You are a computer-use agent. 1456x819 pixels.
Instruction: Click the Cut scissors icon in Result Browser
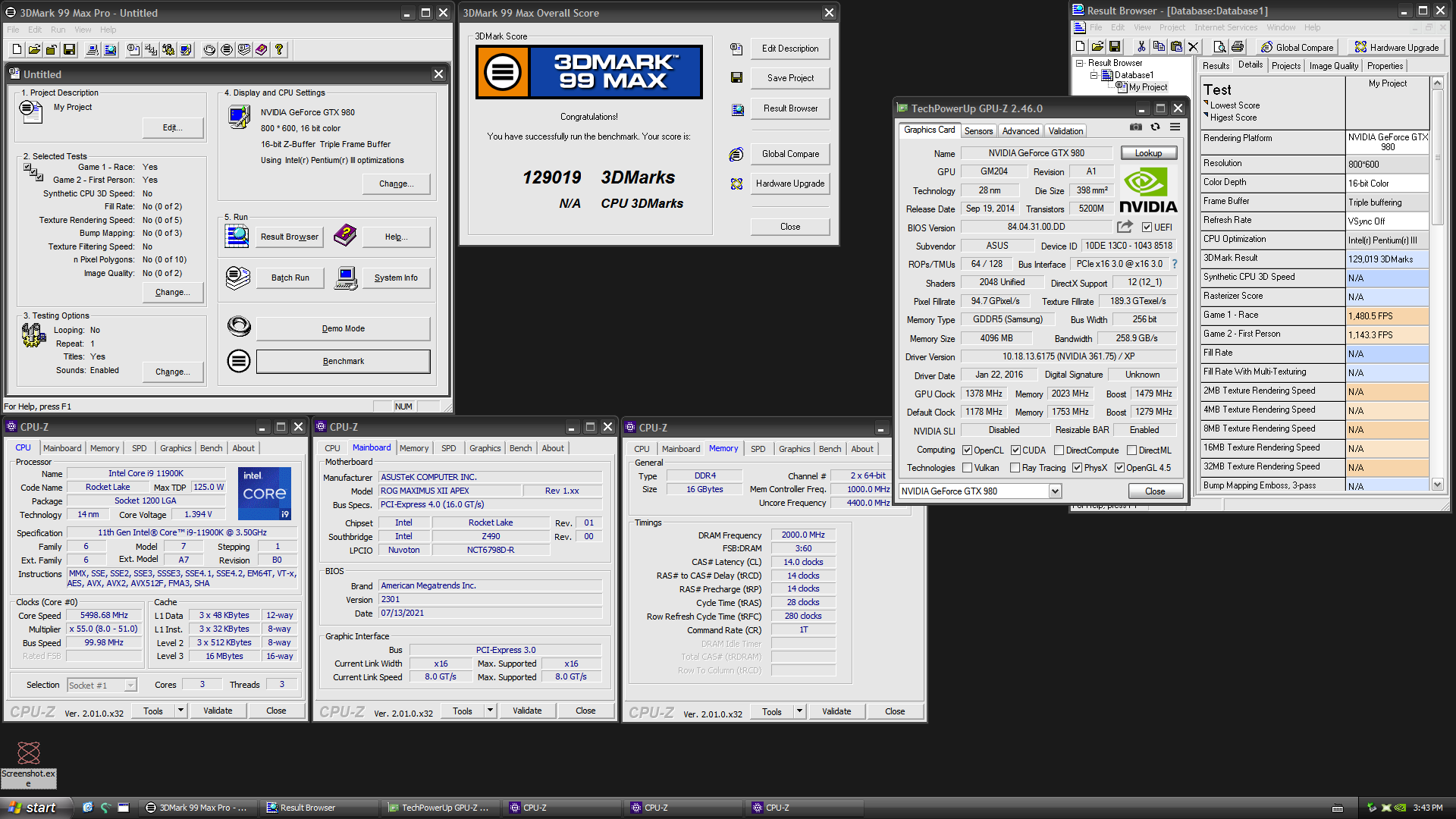pyautogui.click(x=1141, y=47)
